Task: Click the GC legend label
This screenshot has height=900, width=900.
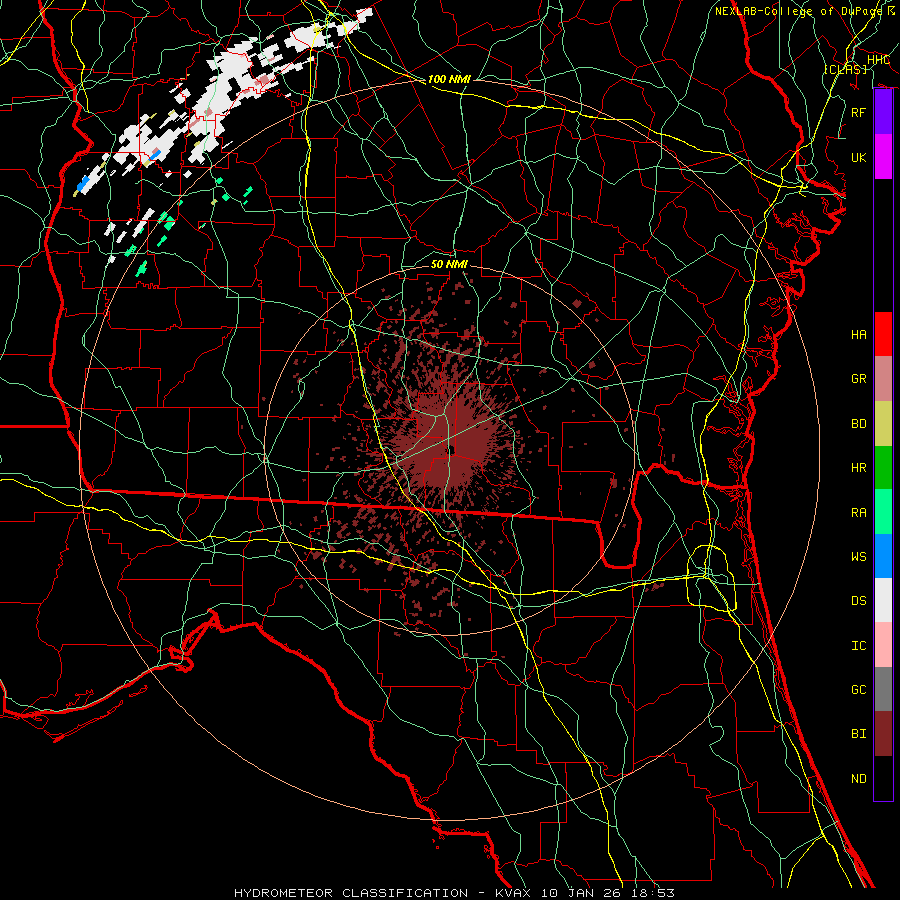Action: click(859, 689)
